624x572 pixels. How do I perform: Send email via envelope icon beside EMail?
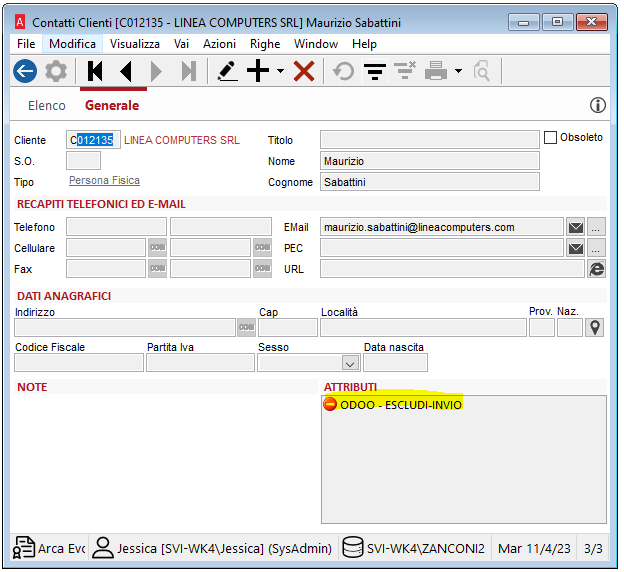pos(576,227)
